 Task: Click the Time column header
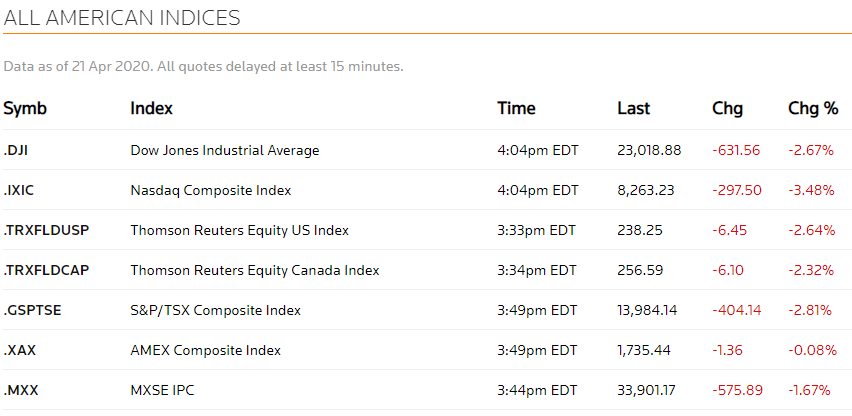coord(516,108)
